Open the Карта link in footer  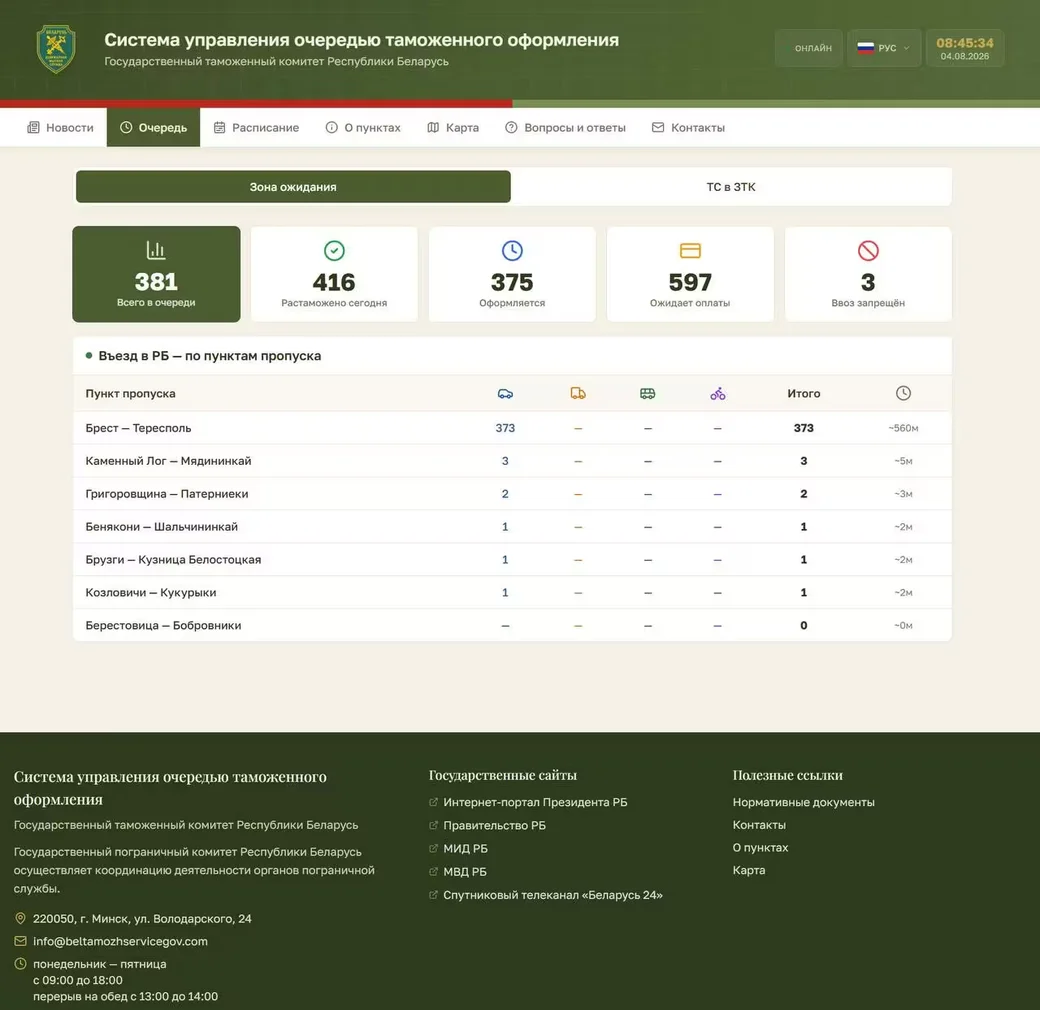(749, 870)
